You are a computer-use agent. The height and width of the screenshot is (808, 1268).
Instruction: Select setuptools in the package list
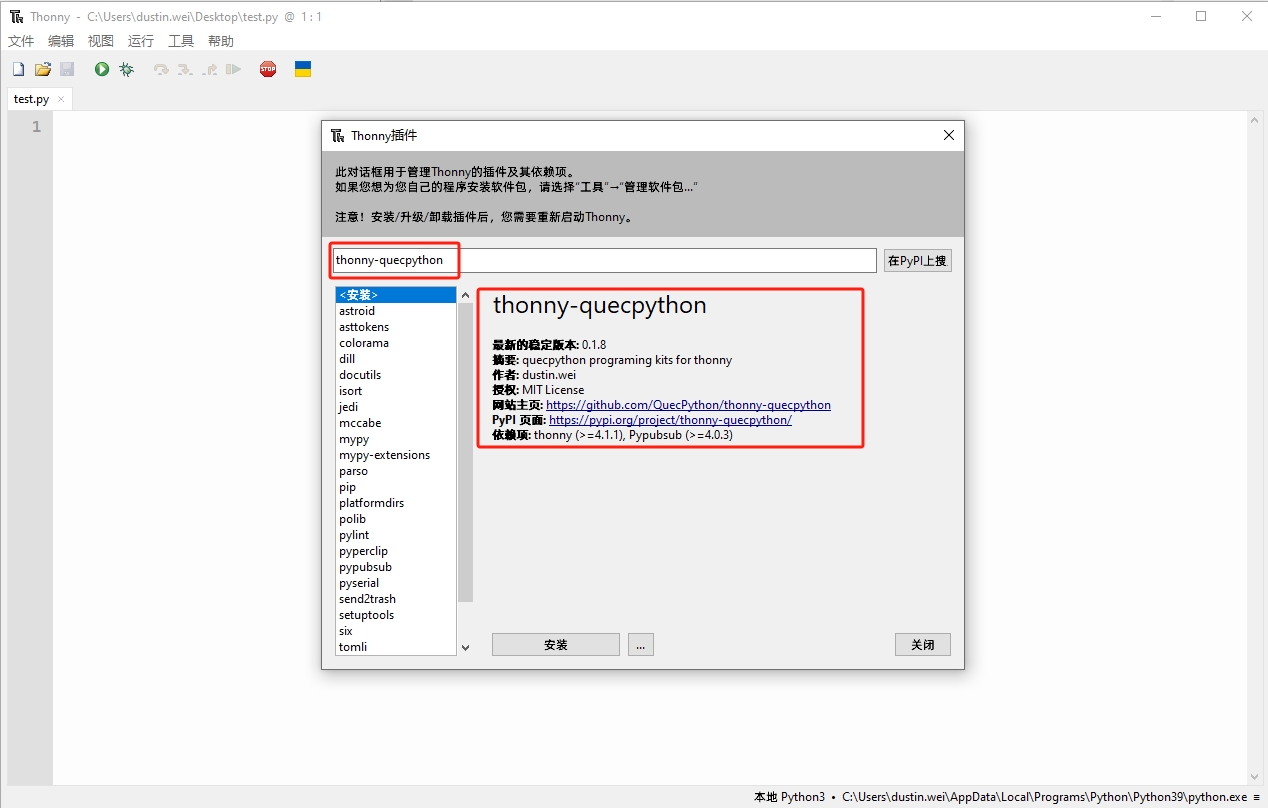396,615
